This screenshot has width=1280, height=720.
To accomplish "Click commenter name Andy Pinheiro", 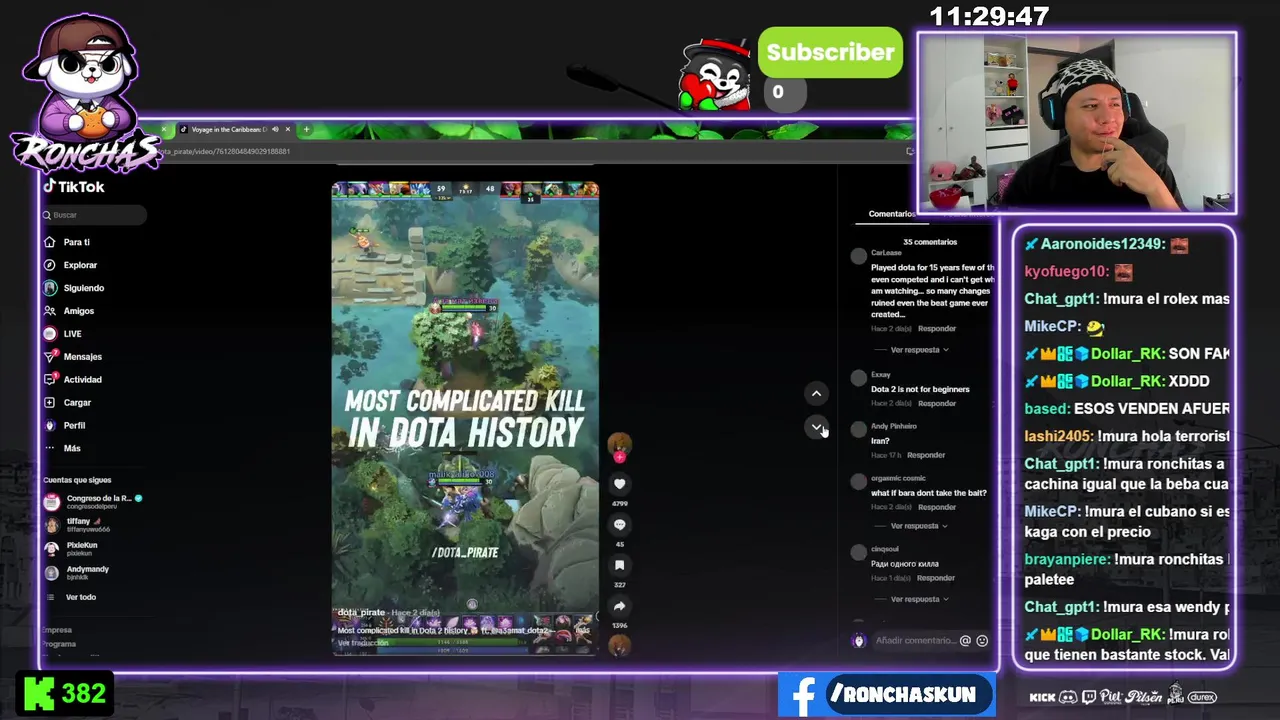I will [x=893, y=426].
